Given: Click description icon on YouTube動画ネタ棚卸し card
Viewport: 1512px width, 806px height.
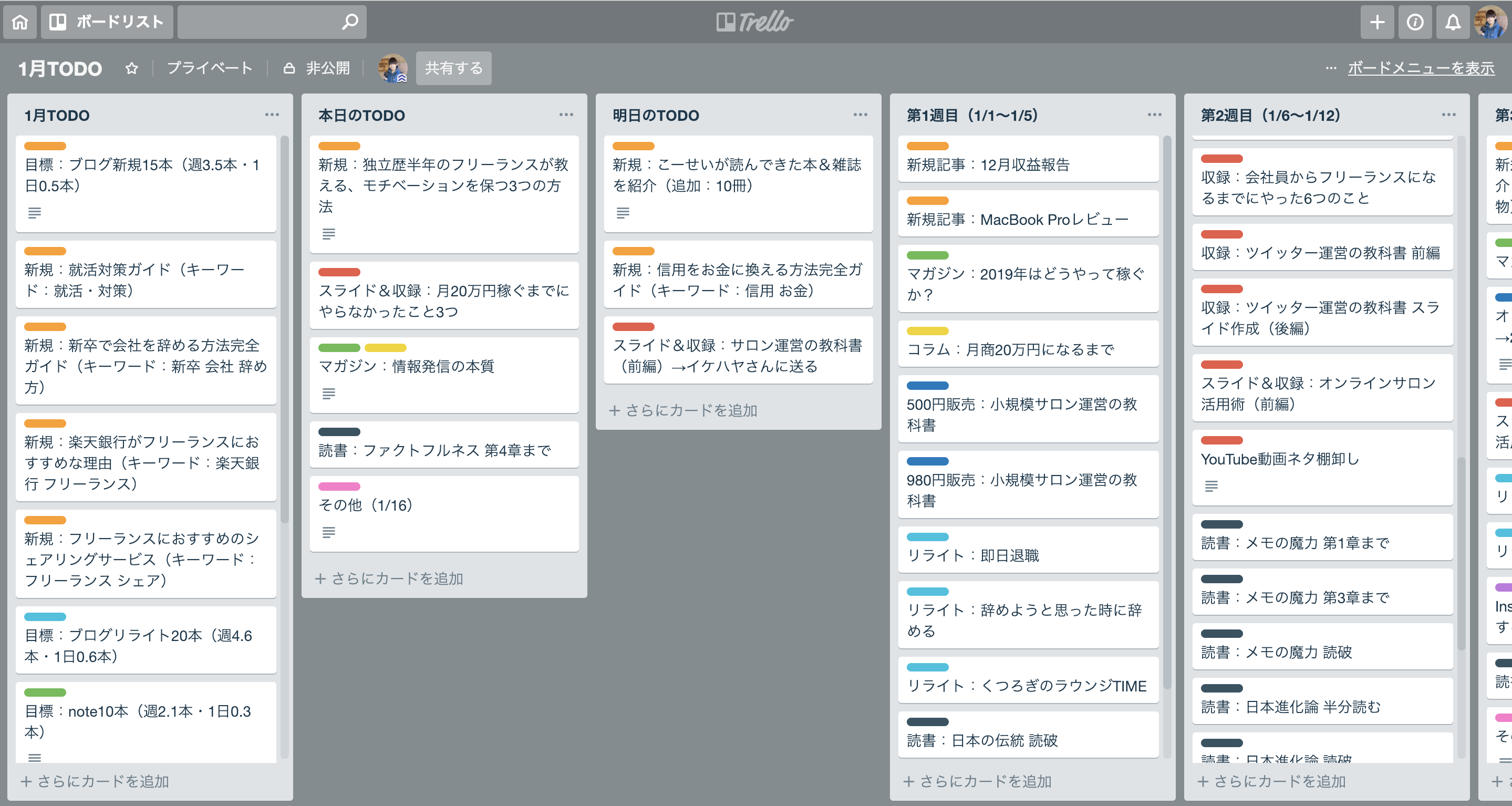Looking at the screenshot, I should tap(1211, 485).
